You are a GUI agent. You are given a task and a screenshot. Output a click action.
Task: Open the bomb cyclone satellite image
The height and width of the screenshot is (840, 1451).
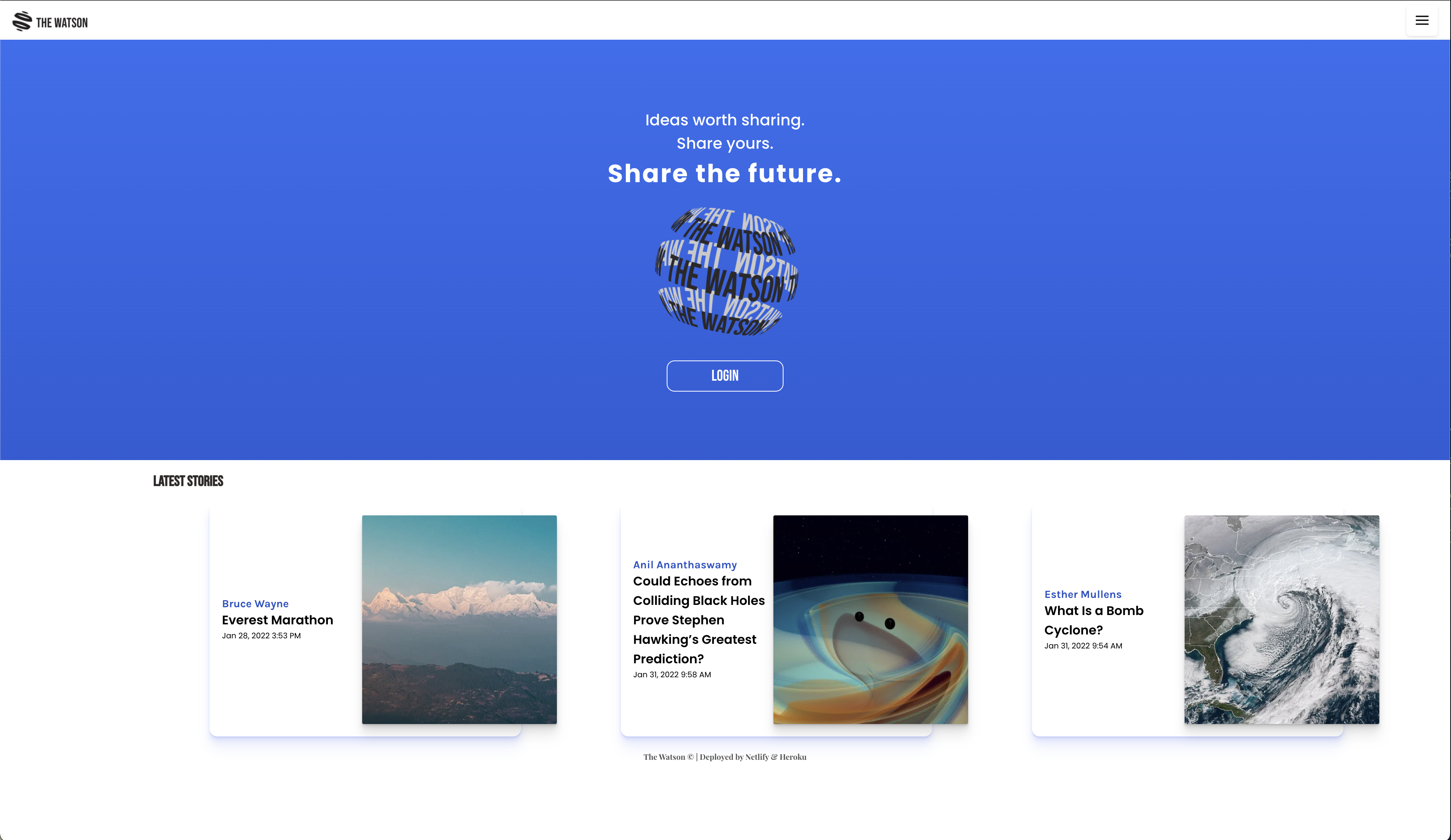click(x=1282, y=620)
